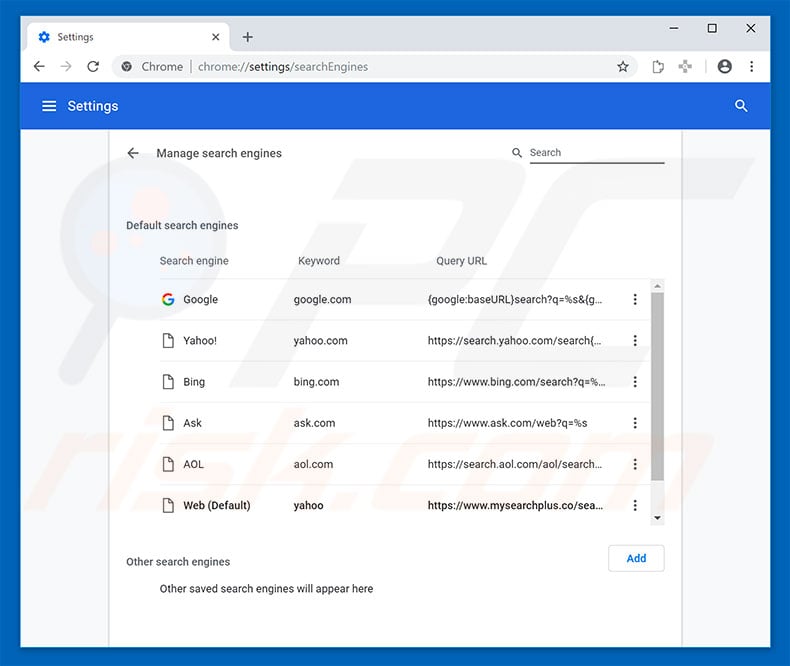The width and height of the screenshot is (790, 666).
Task: Reload the current page
Action: tap(93, 66)
